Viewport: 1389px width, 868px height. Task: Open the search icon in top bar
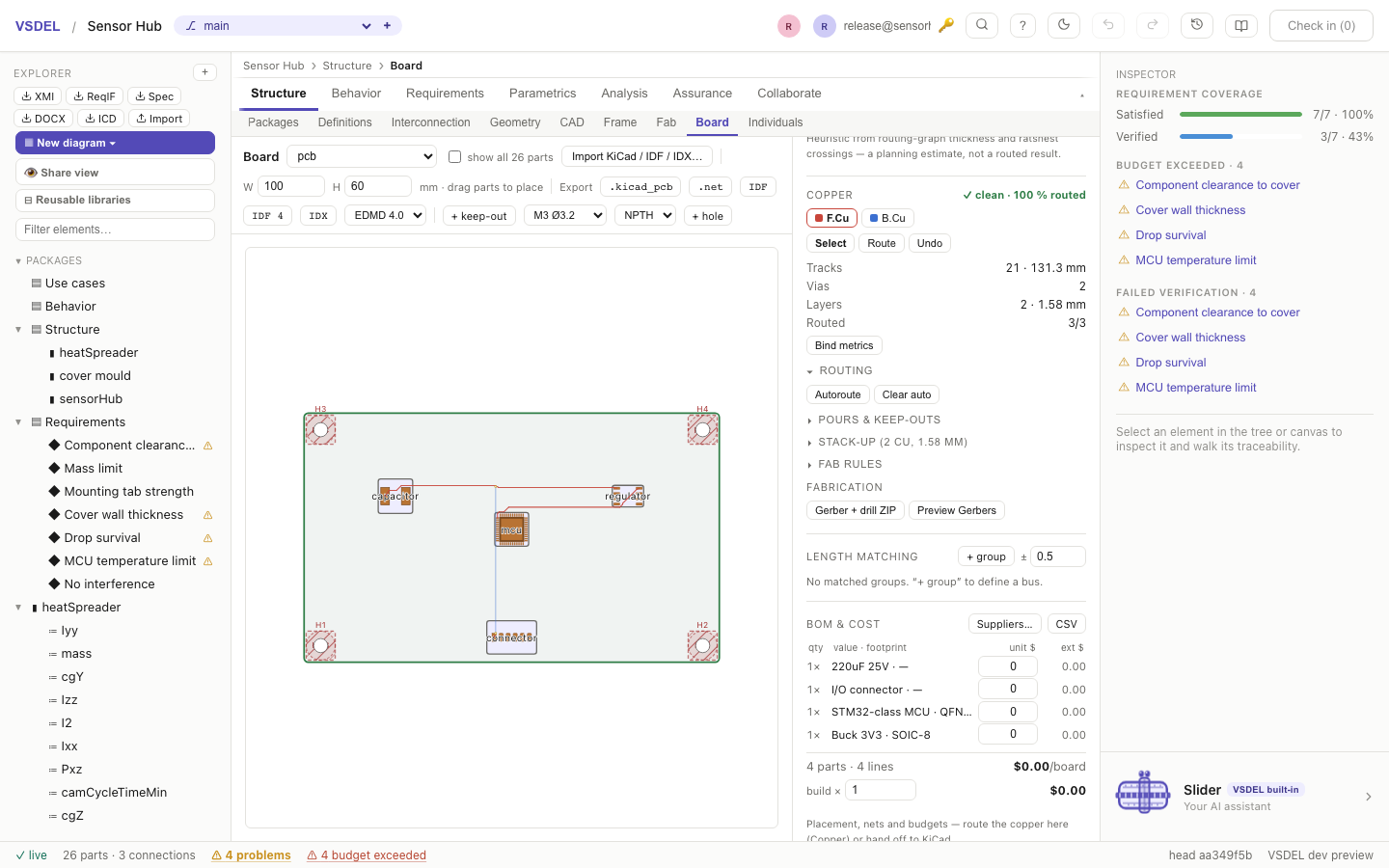(x=982, y=26)
